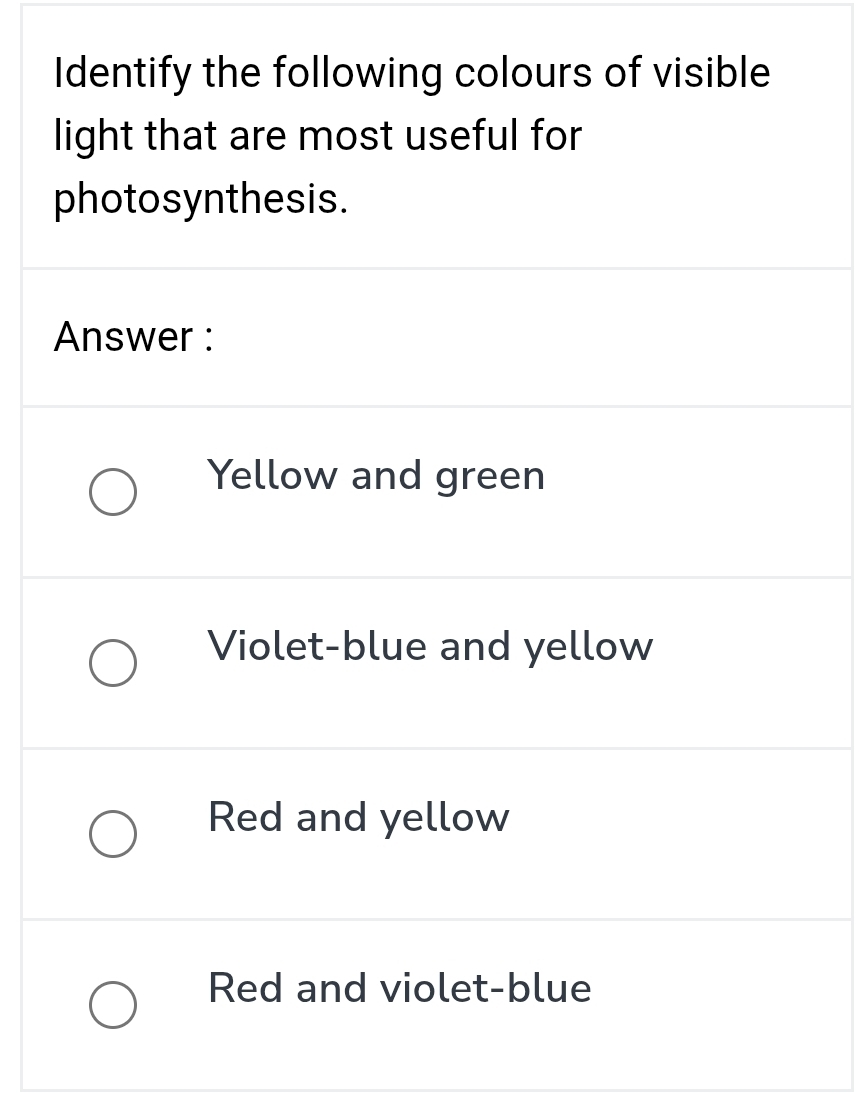Image resolution: width=861 pixels, height=1093 pixels.
Task: Choose the "Violet-blue and yellow" radio button
Action: point(113,663)
